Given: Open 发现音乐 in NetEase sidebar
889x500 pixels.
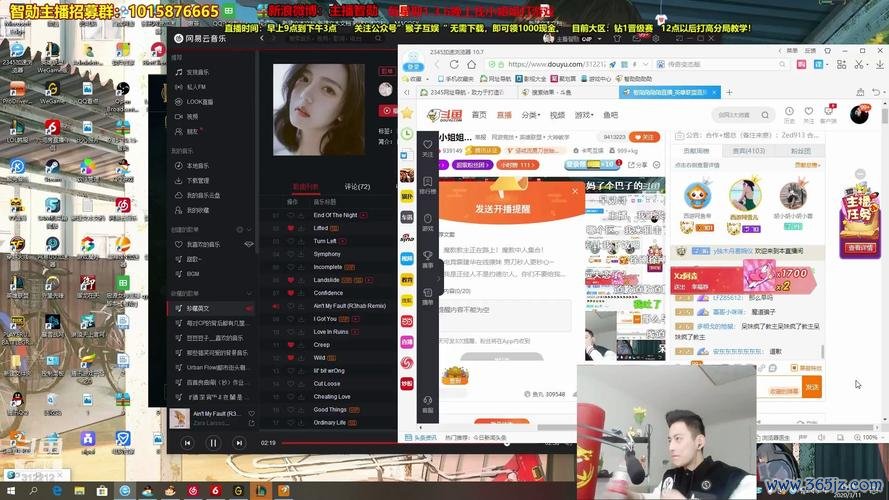Looking at the screenshot, I should [x=193, y=72].
